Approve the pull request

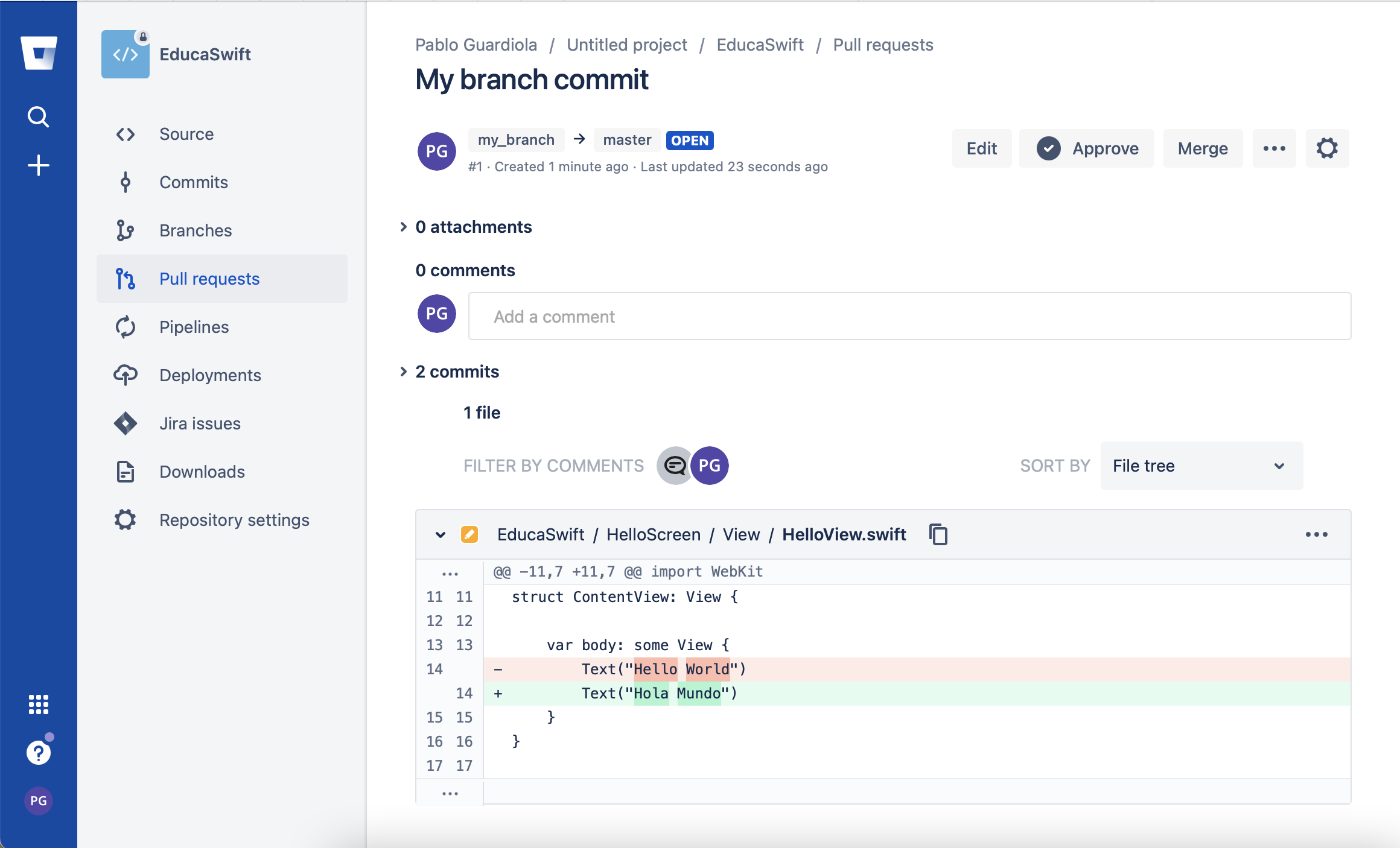tap(1086, 148)
